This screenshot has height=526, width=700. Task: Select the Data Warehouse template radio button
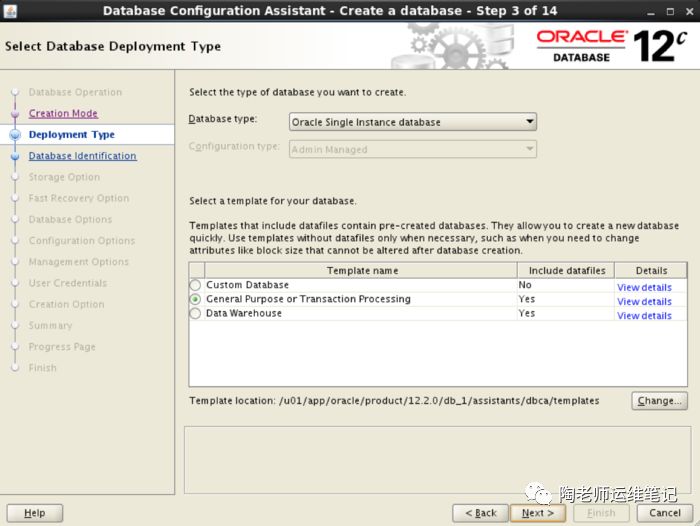pos(196,313)
